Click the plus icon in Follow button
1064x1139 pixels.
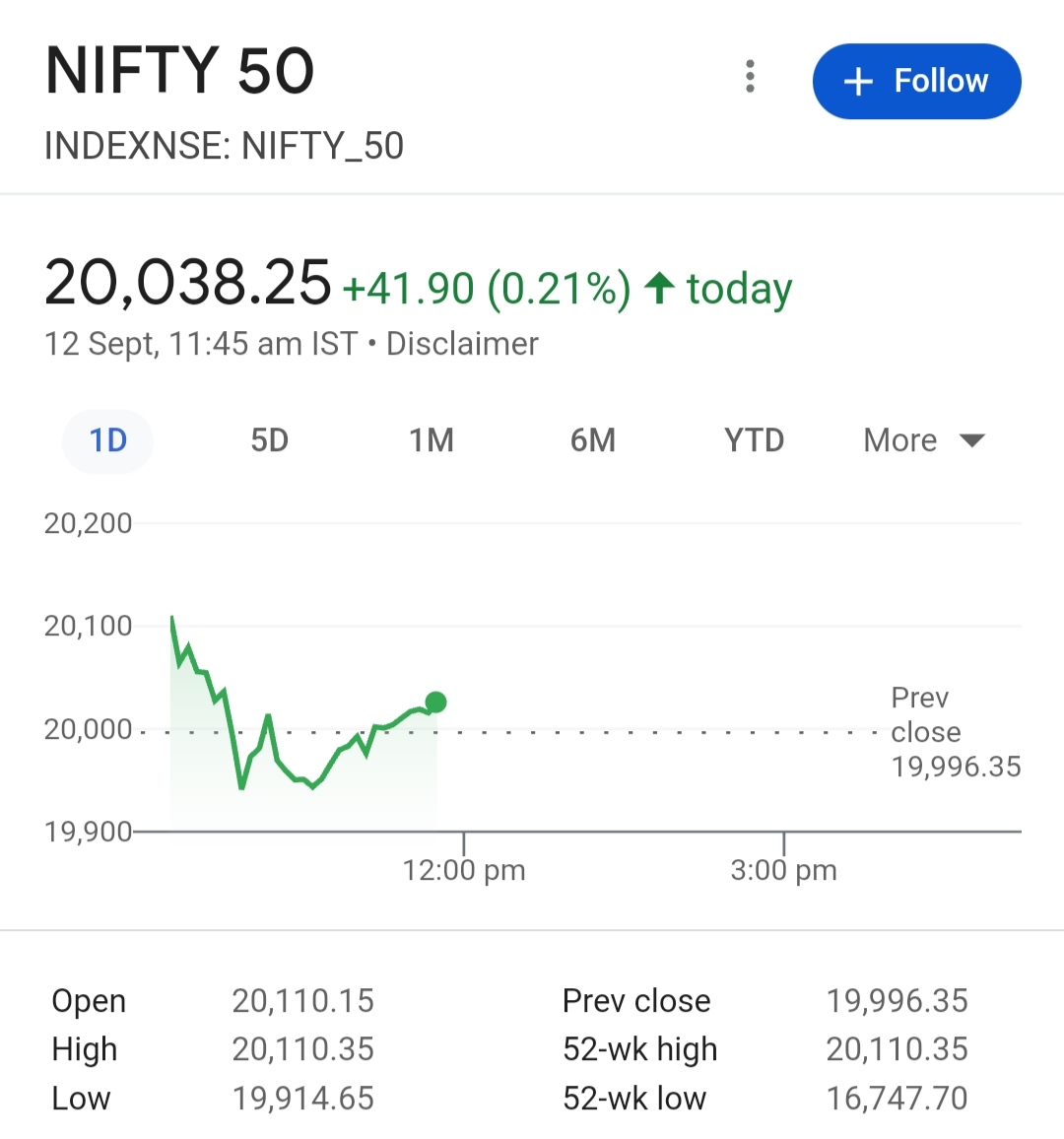pyautogui.click(x=858, y=82)
